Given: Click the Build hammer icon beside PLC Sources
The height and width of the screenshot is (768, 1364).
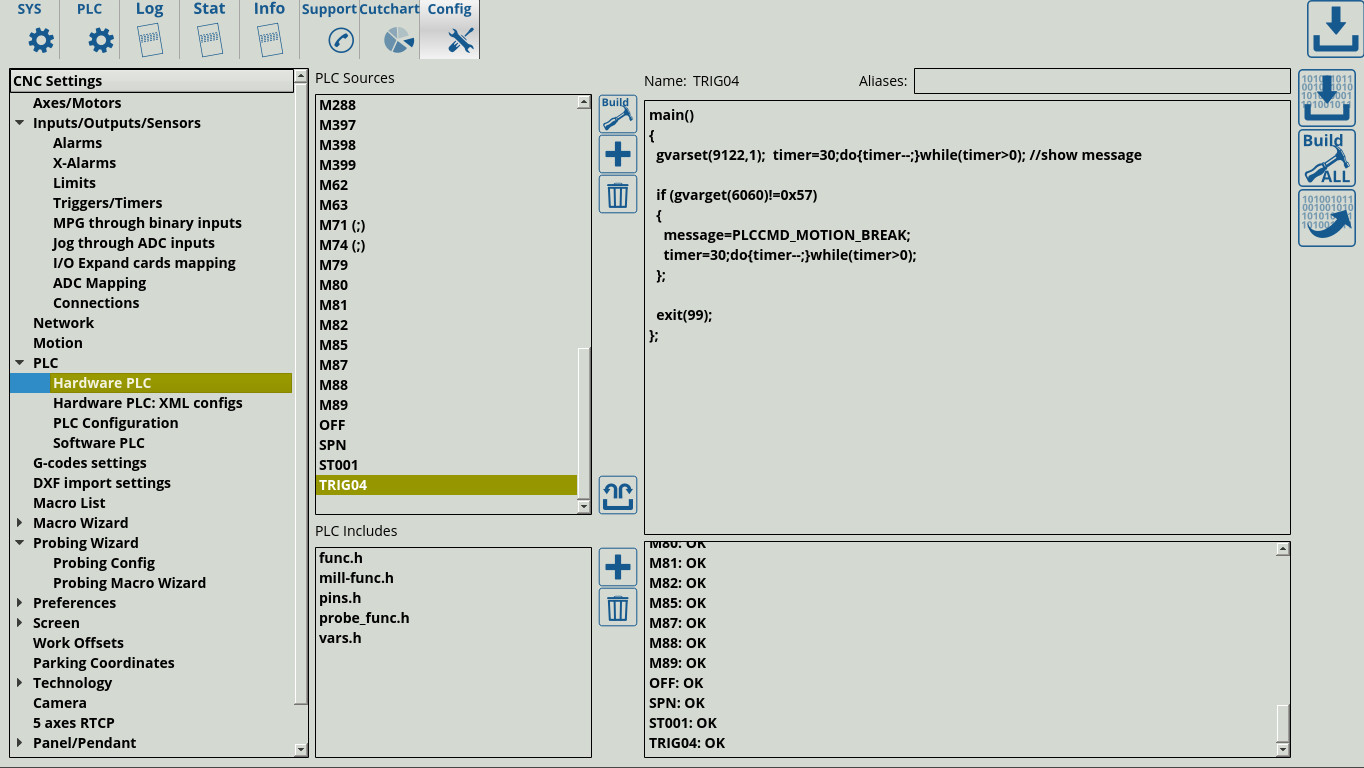Looking at the screenshot, I should click(617, 114).
